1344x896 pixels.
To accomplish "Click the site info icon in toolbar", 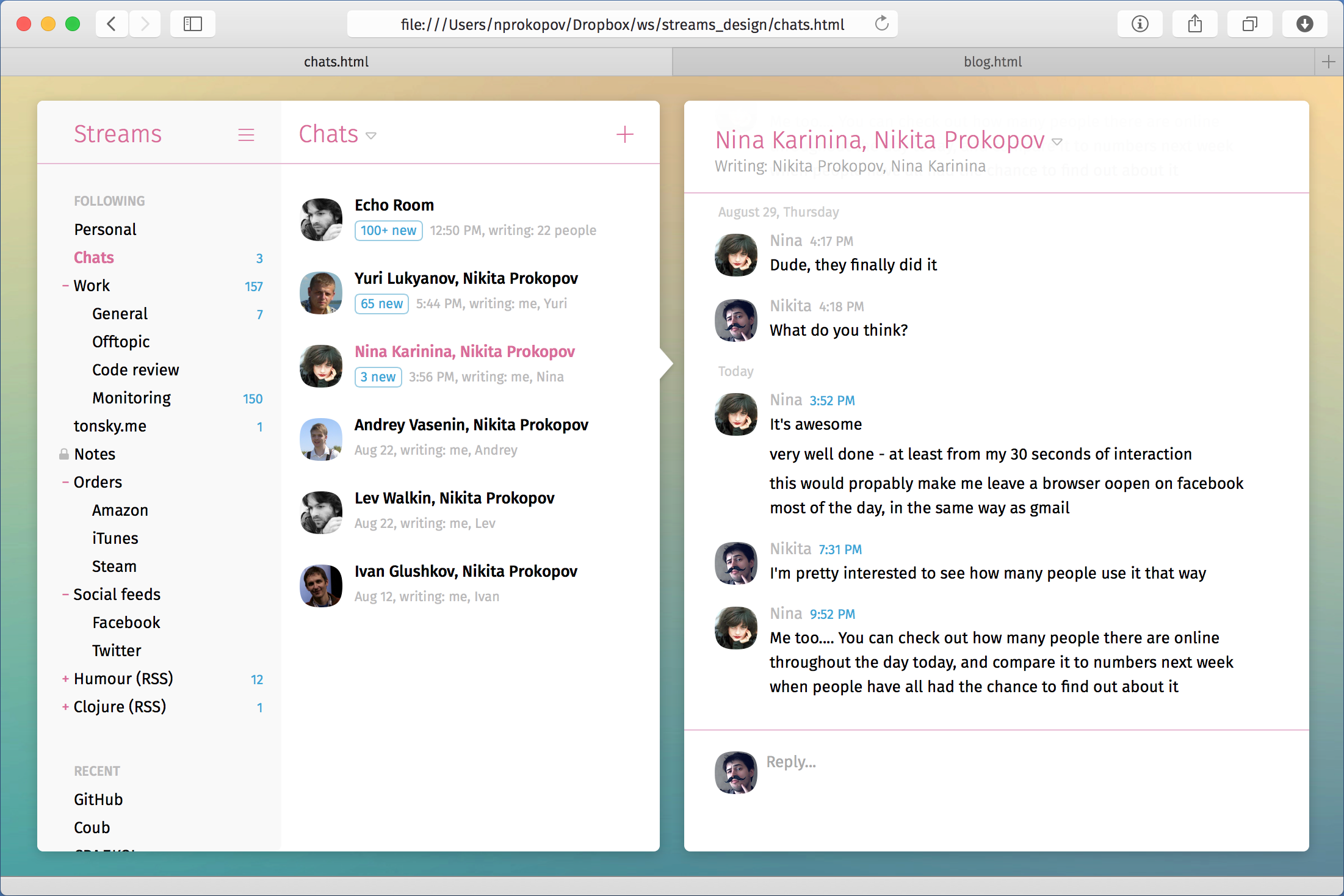I will tap(1140, 24).
